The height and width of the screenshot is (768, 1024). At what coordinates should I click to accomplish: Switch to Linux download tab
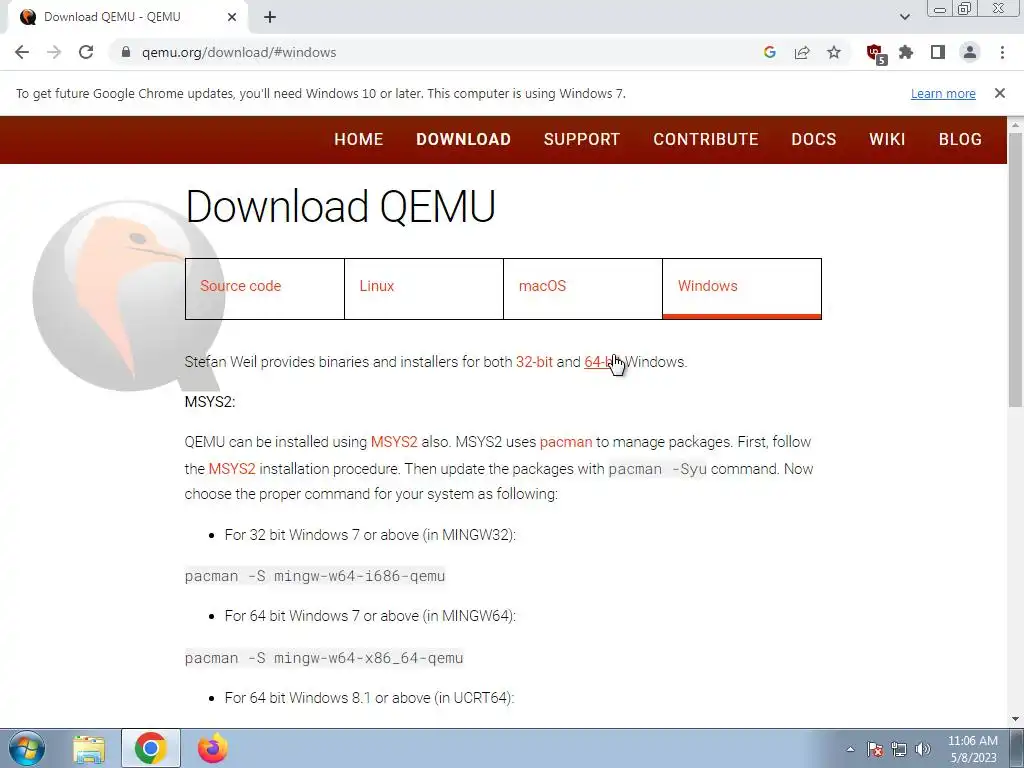tap(424, 289)
